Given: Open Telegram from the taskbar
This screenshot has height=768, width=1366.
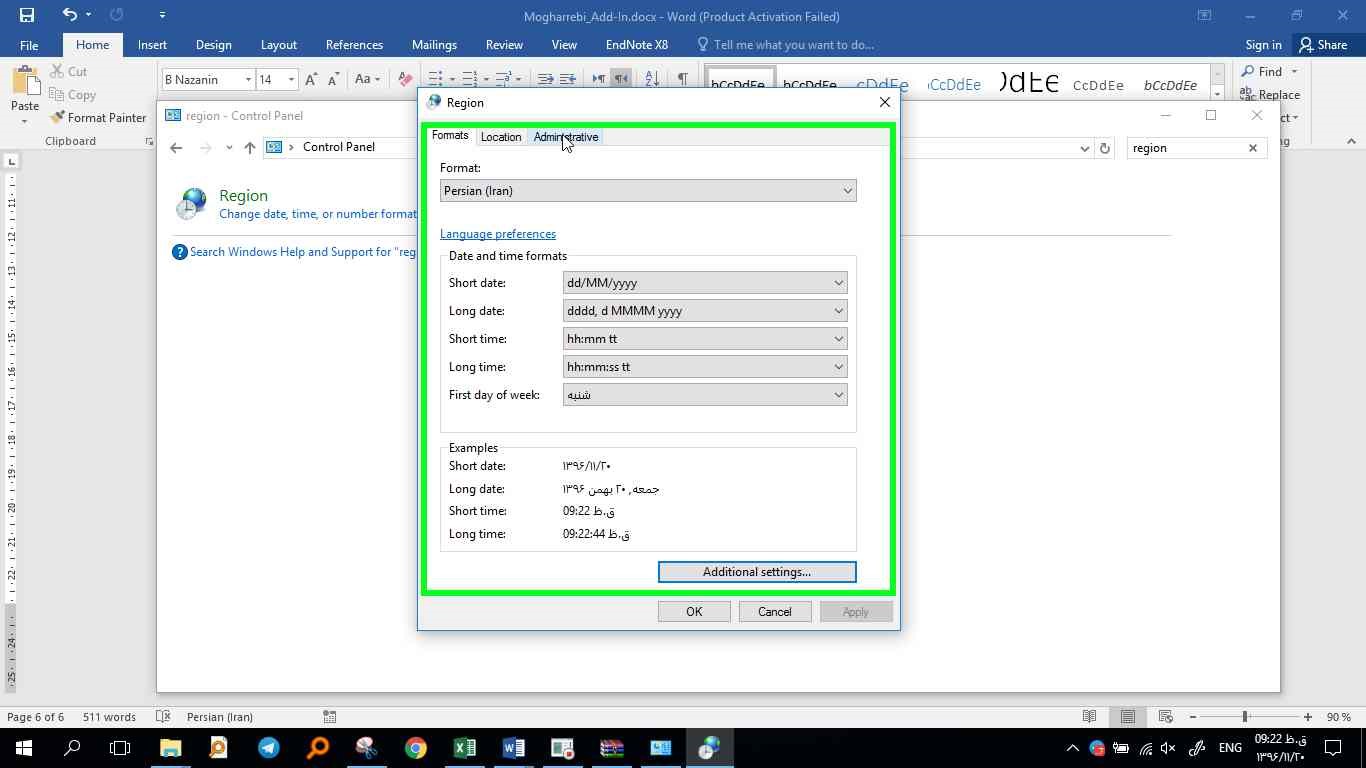Looking at the screenshot, I should point(269,747).
